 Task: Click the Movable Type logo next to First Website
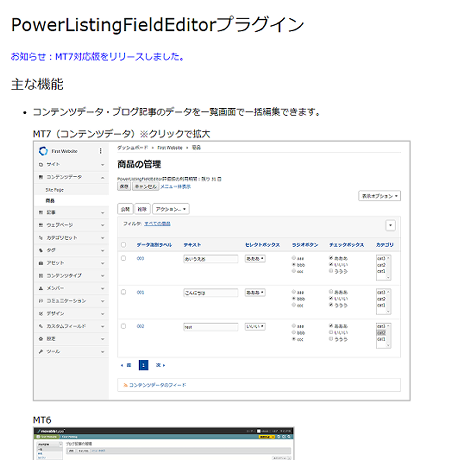(43, 151)
